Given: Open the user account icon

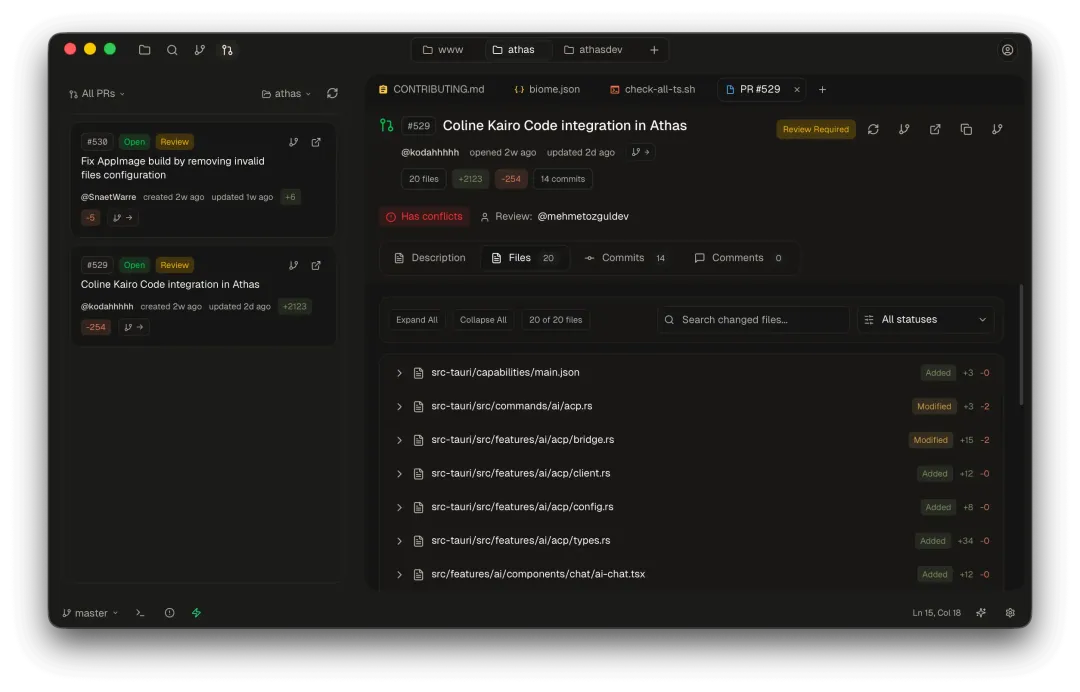Looking at the screenshot, I should (1007, 50).
